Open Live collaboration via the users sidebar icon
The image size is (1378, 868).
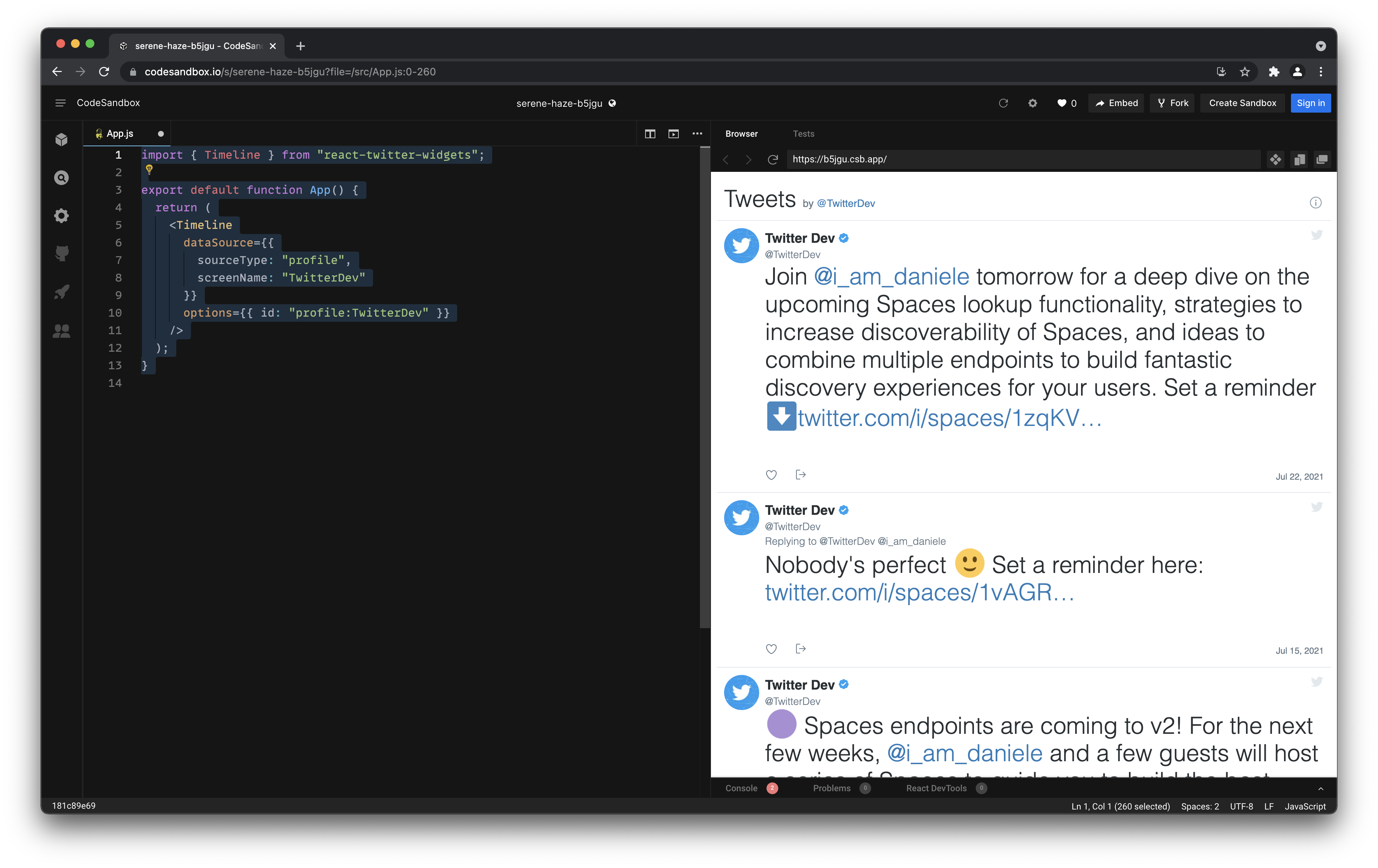coord(61,331)
